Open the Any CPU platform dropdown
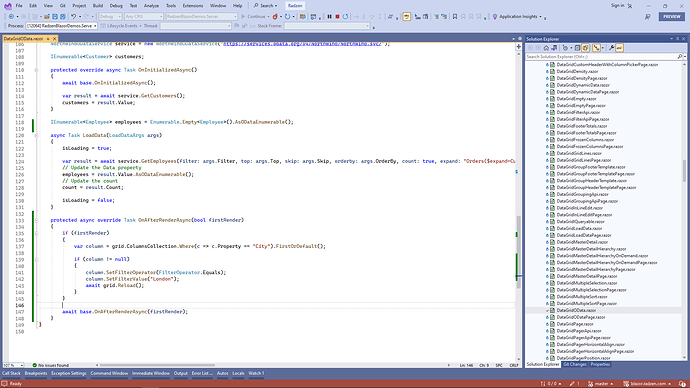 [143, 17]
